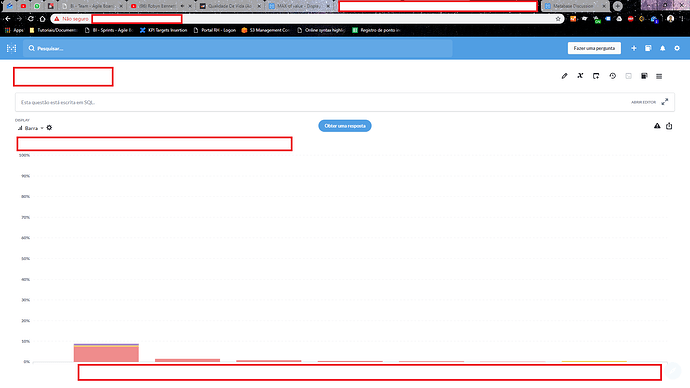Click the Fazer uma pergunta button

594,48
